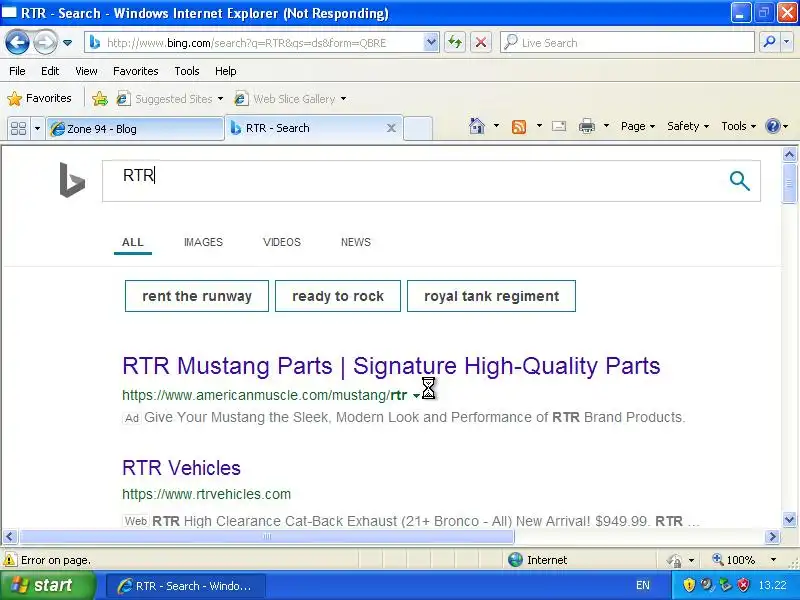800x600 pixels.
Task: Click the royal tank regiment suggestion
Action: pos(491,296)
